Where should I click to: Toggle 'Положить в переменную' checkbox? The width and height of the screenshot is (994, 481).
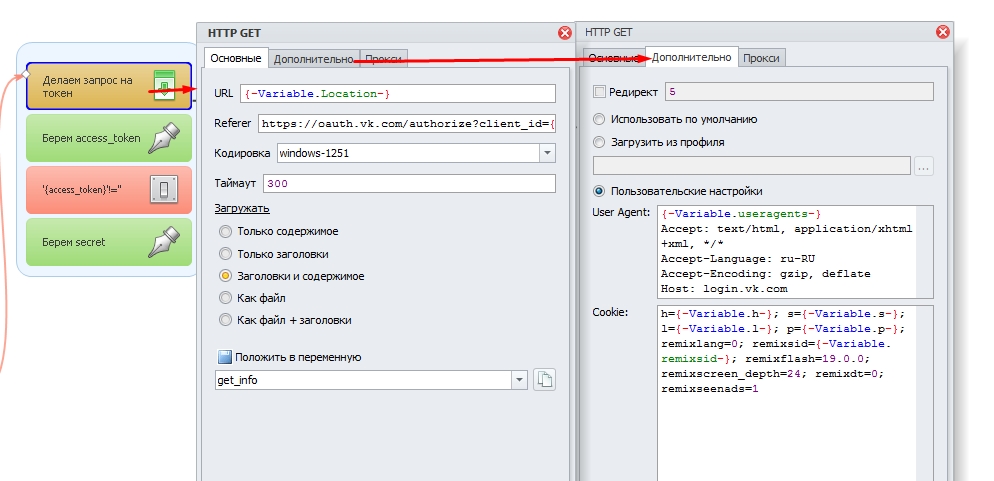click(x=225, y=357)
